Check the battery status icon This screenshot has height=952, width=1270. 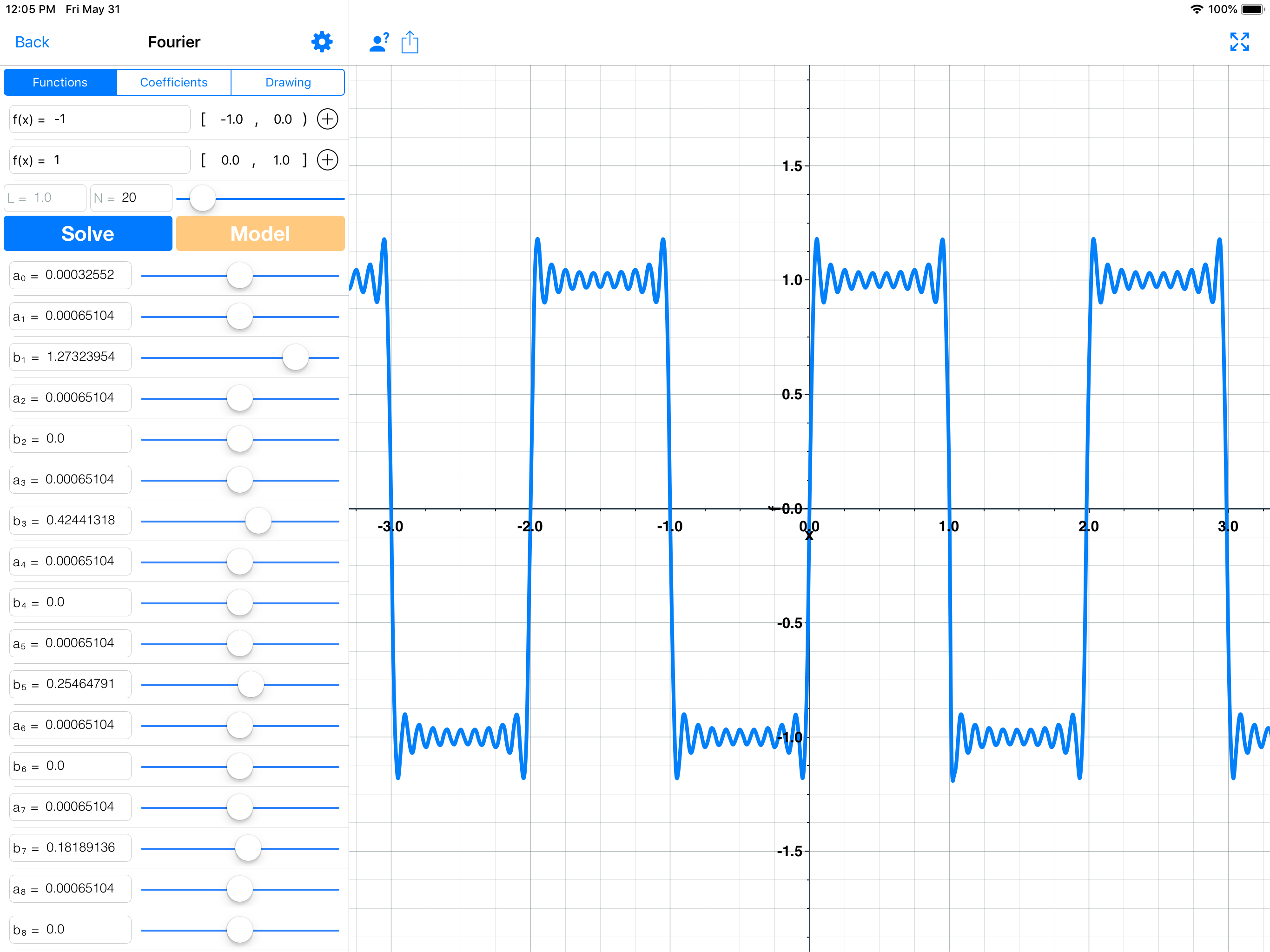pos(1252,9)
